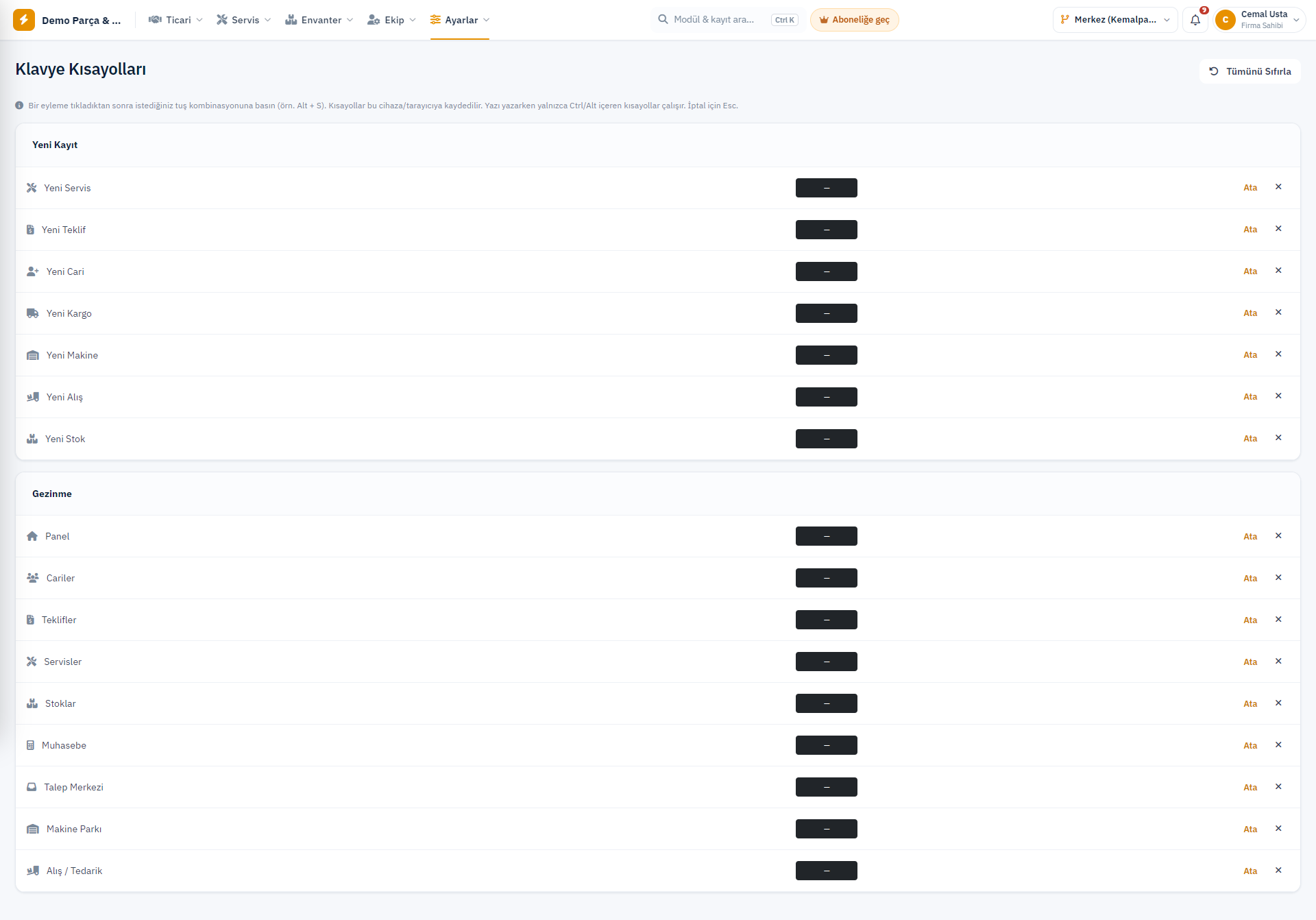The image size is (1316, 920).
Task: Click the Talep Merkezi row label
Action: 74,787
